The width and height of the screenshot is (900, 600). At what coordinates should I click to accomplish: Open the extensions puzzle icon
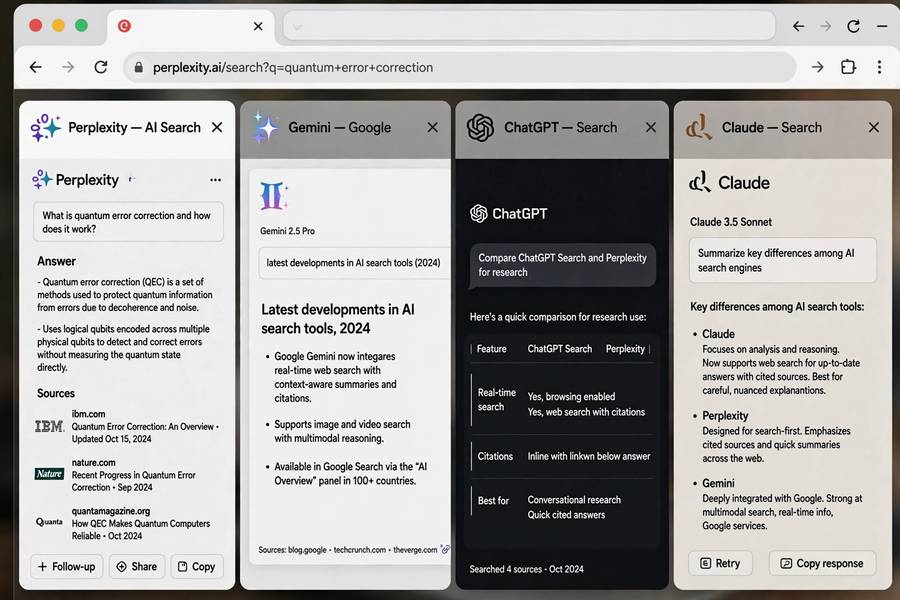(x=848, y=67)
